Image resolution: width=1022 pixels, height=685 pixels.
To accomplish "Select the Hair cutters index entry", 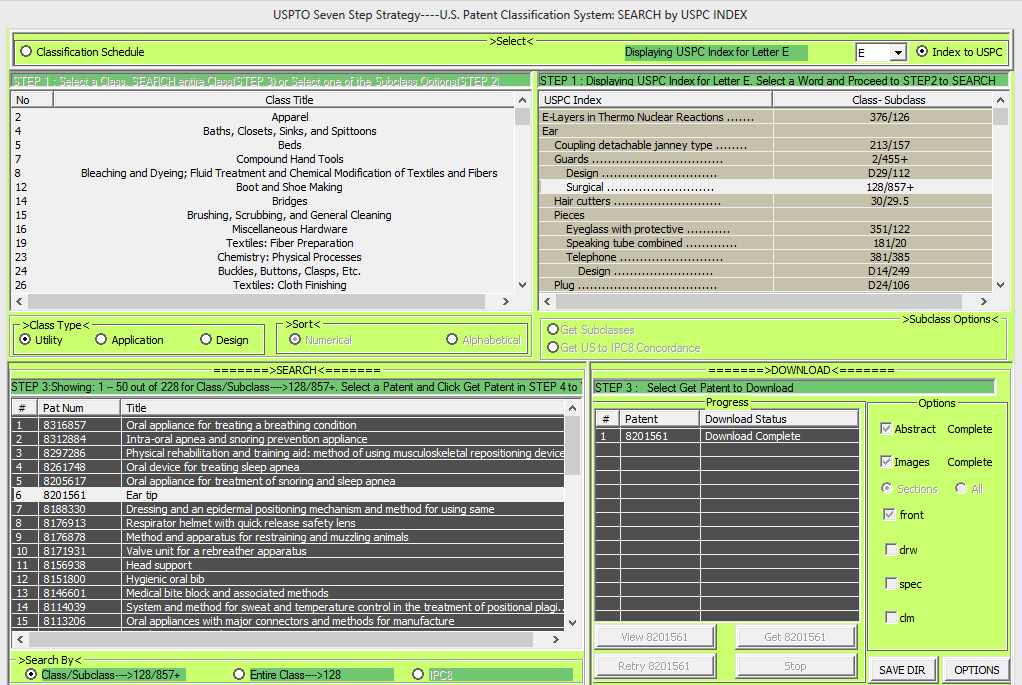I will point(766,201).
